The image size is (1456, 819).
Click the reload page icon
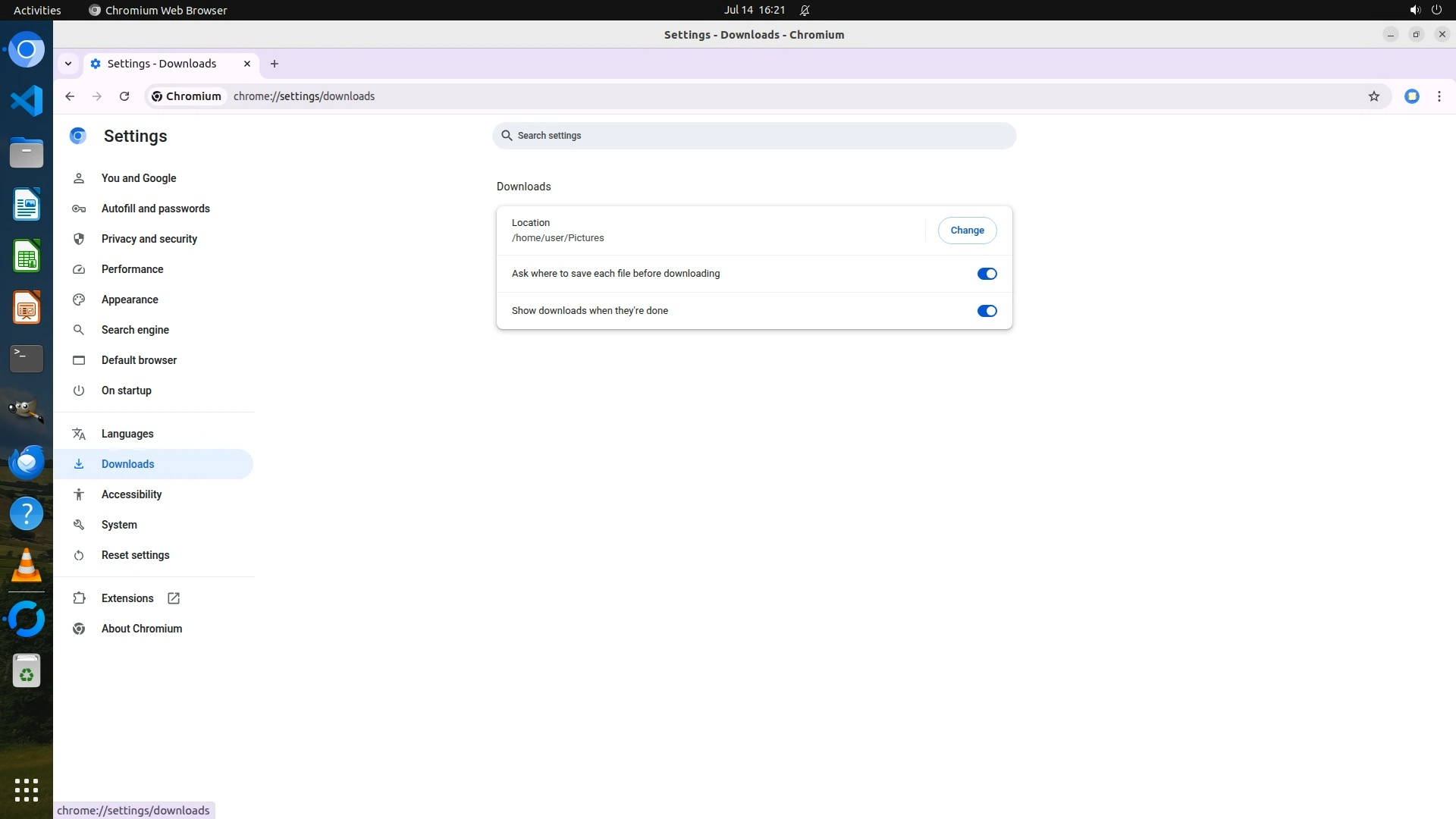[x=124, y=96]
